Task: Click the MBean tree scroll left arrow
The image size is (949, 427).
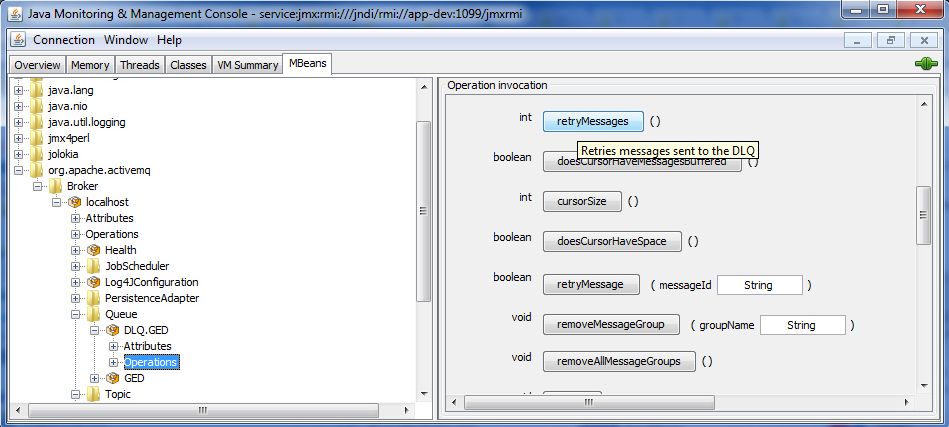Action: (18, 410)
